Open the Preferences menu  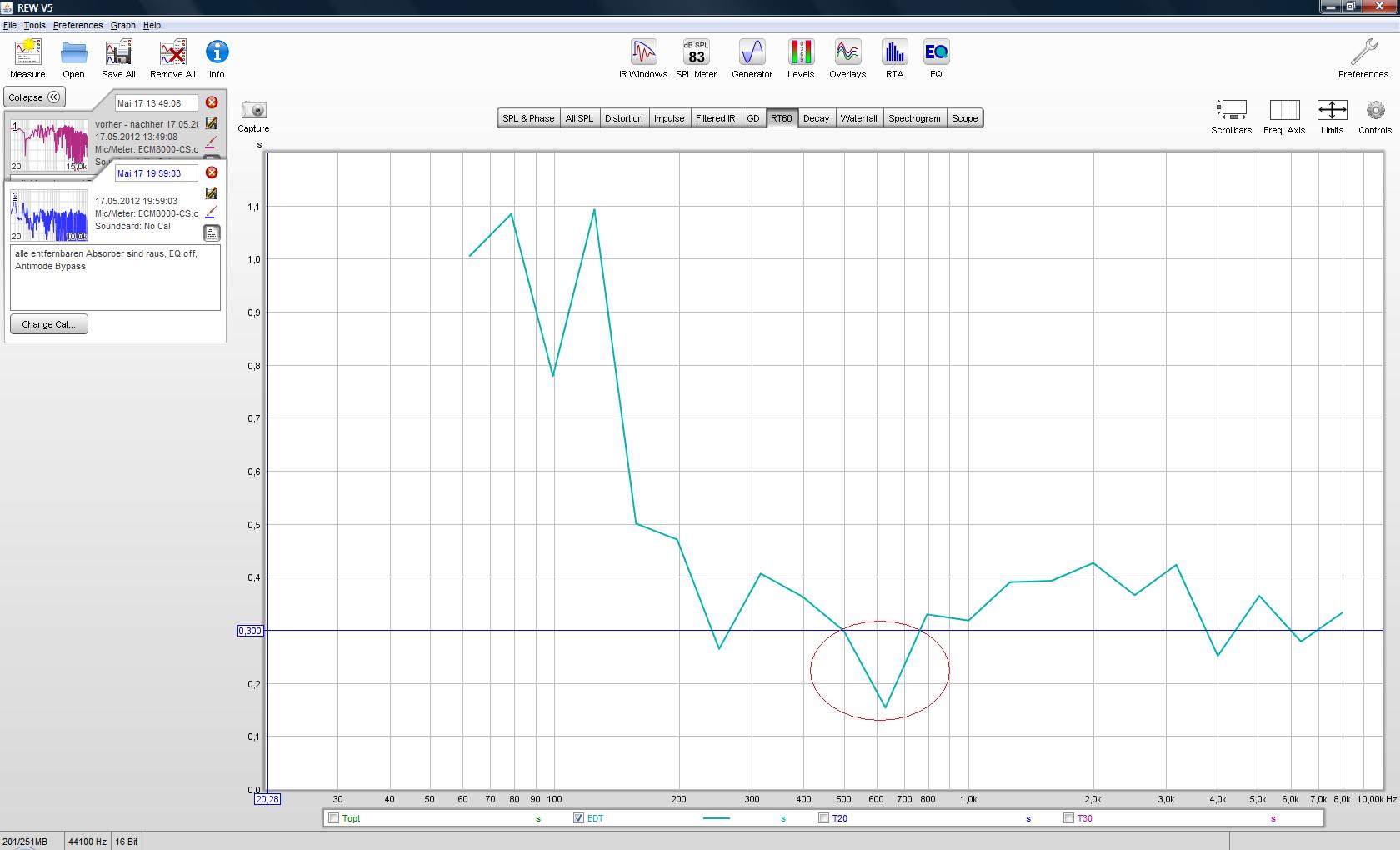click(x=78, y=25)
